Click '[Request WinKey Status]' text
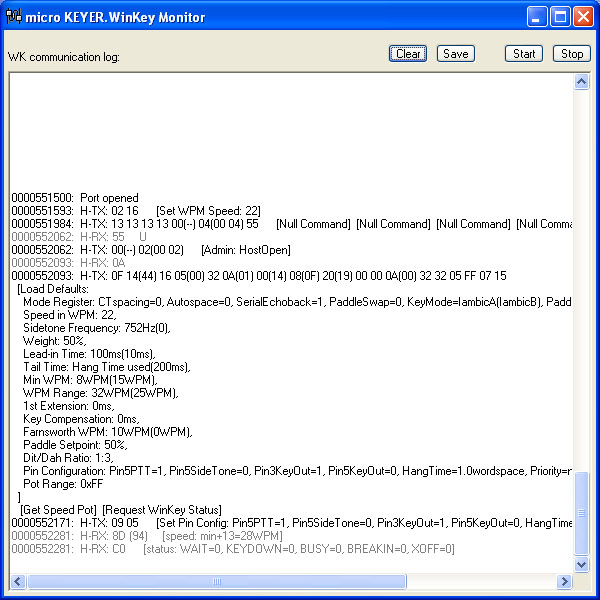Screen dimensions: 600x600 coord(162,510)
